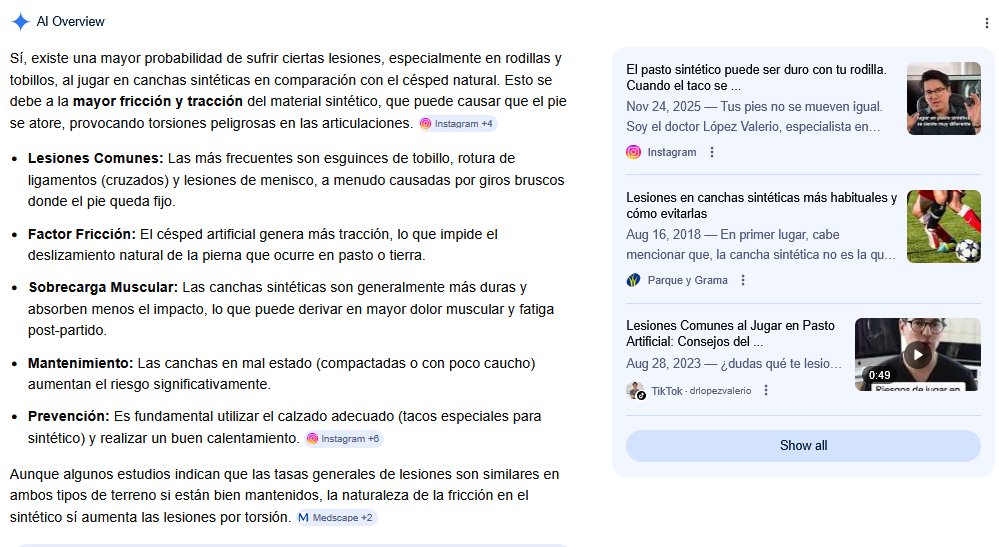Click the Instagram logo under first result
The height and width of the screenshot is (547, 999).
click(x=633, y=152)
